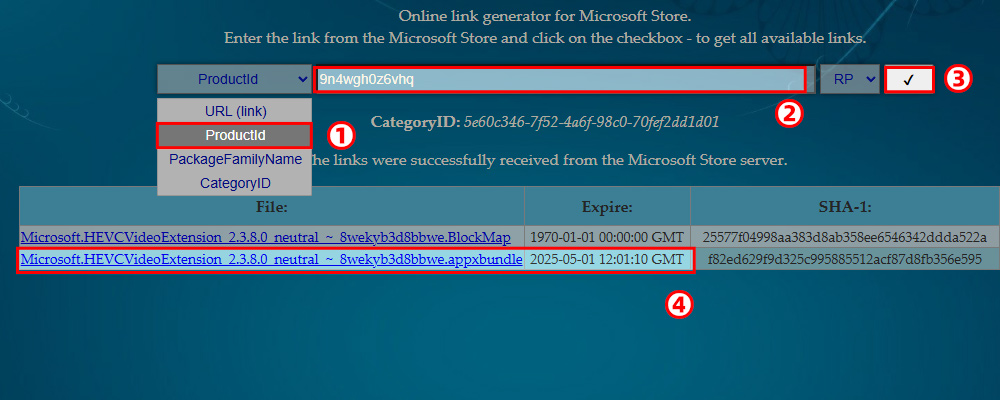Click the 'successfully received' status message
Viewport: 1000px width, 400px height.
[x=548, y=160]
